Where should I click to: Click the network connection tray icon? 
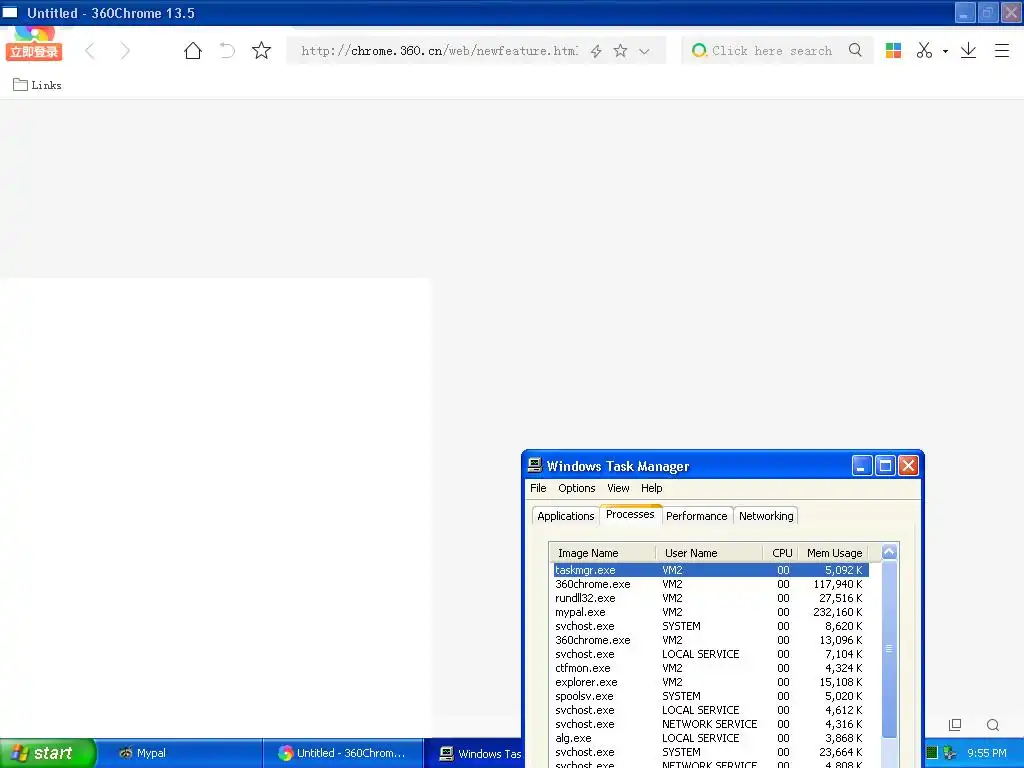(950, 753)
